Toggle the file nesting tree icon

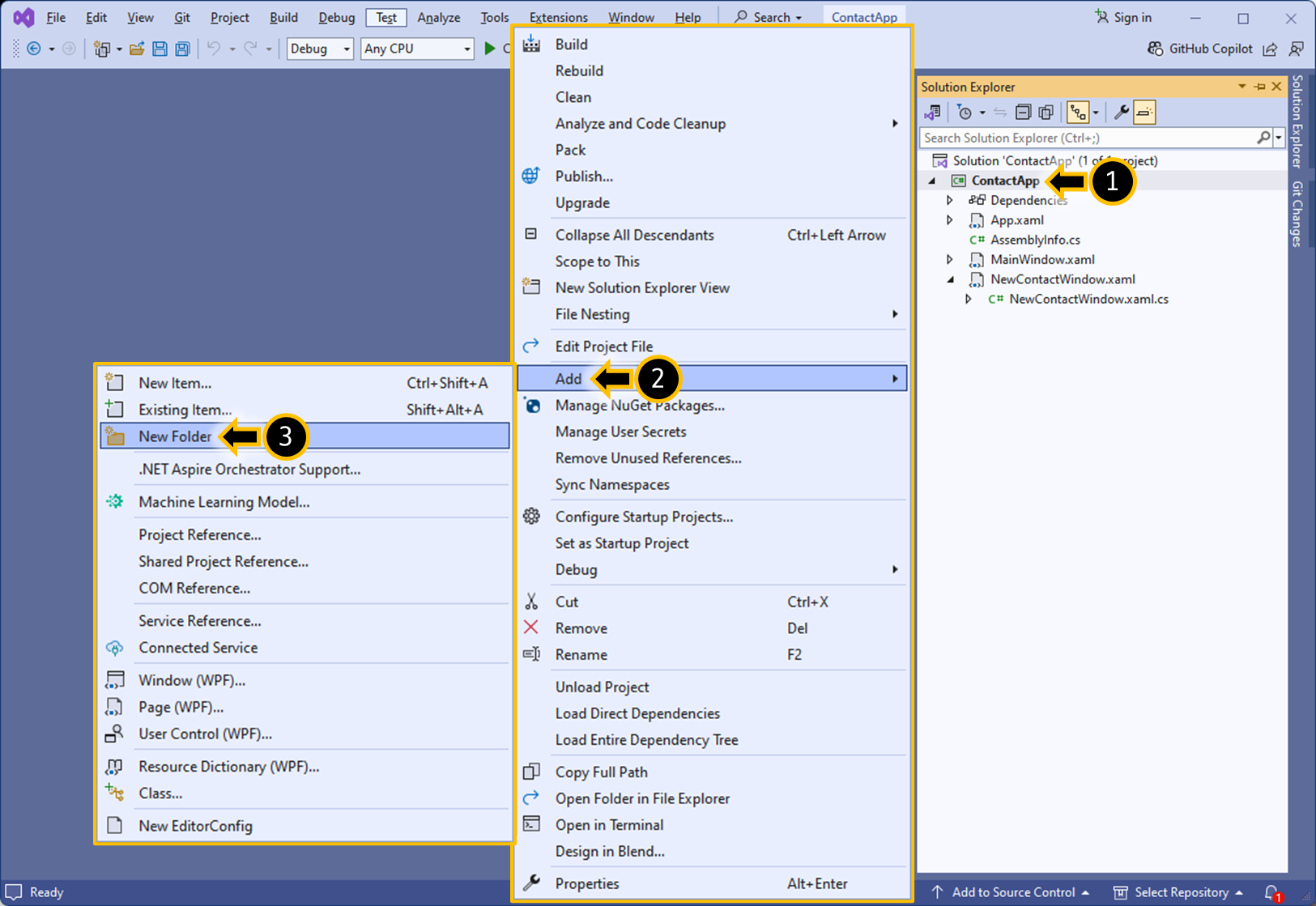pyautogui.click(x=1077, y=113)
